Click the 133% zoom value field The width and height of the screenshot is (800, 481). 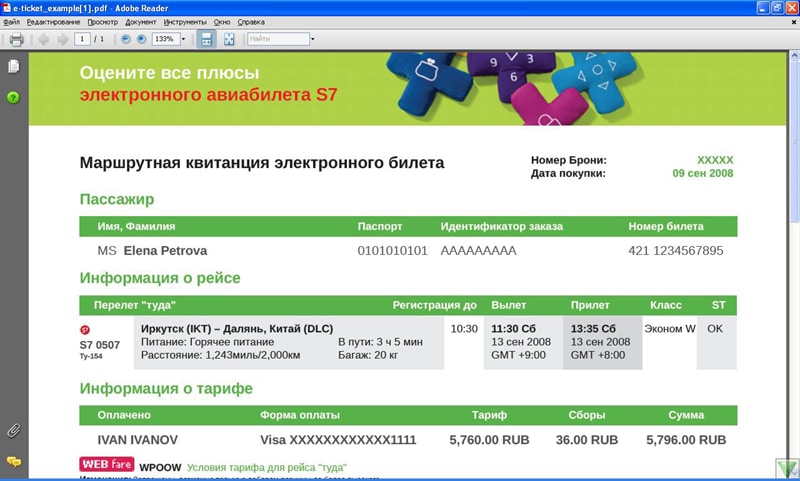pos(166,39)
